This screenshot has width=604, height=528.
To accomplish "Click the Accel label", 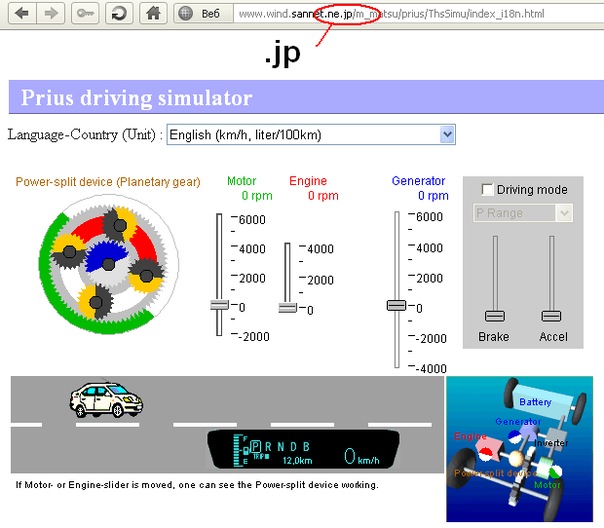I will (554, 337).
